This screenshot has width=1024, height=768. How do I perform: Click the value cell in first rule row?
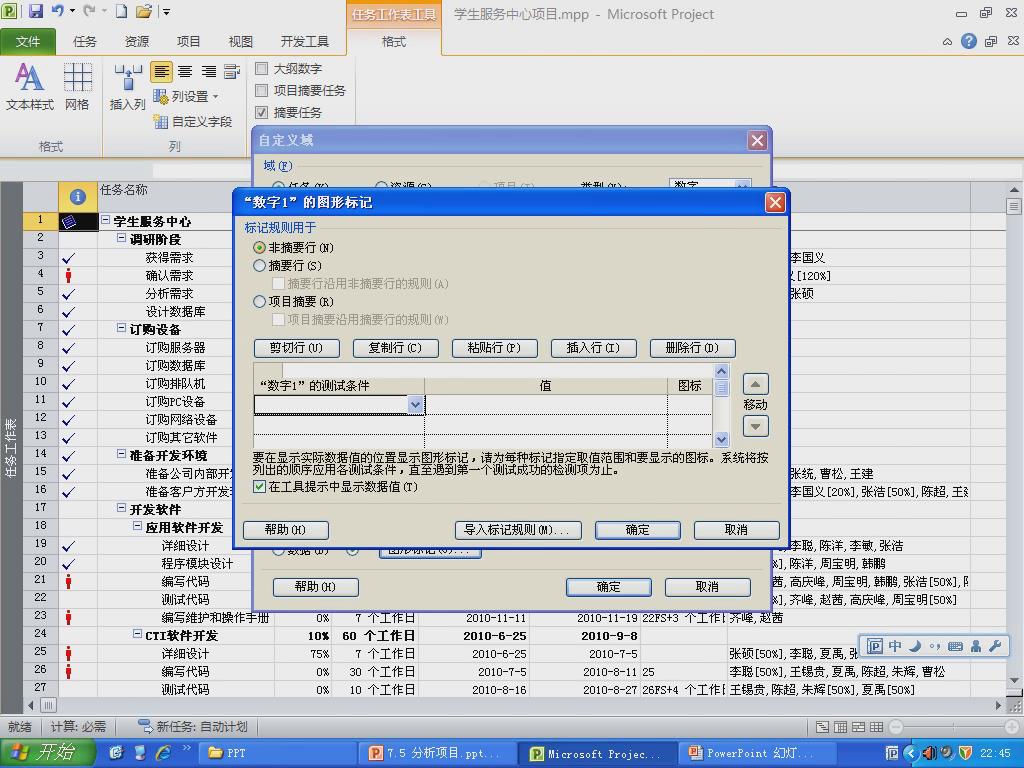pyautogui.click(x=546, y=405)
